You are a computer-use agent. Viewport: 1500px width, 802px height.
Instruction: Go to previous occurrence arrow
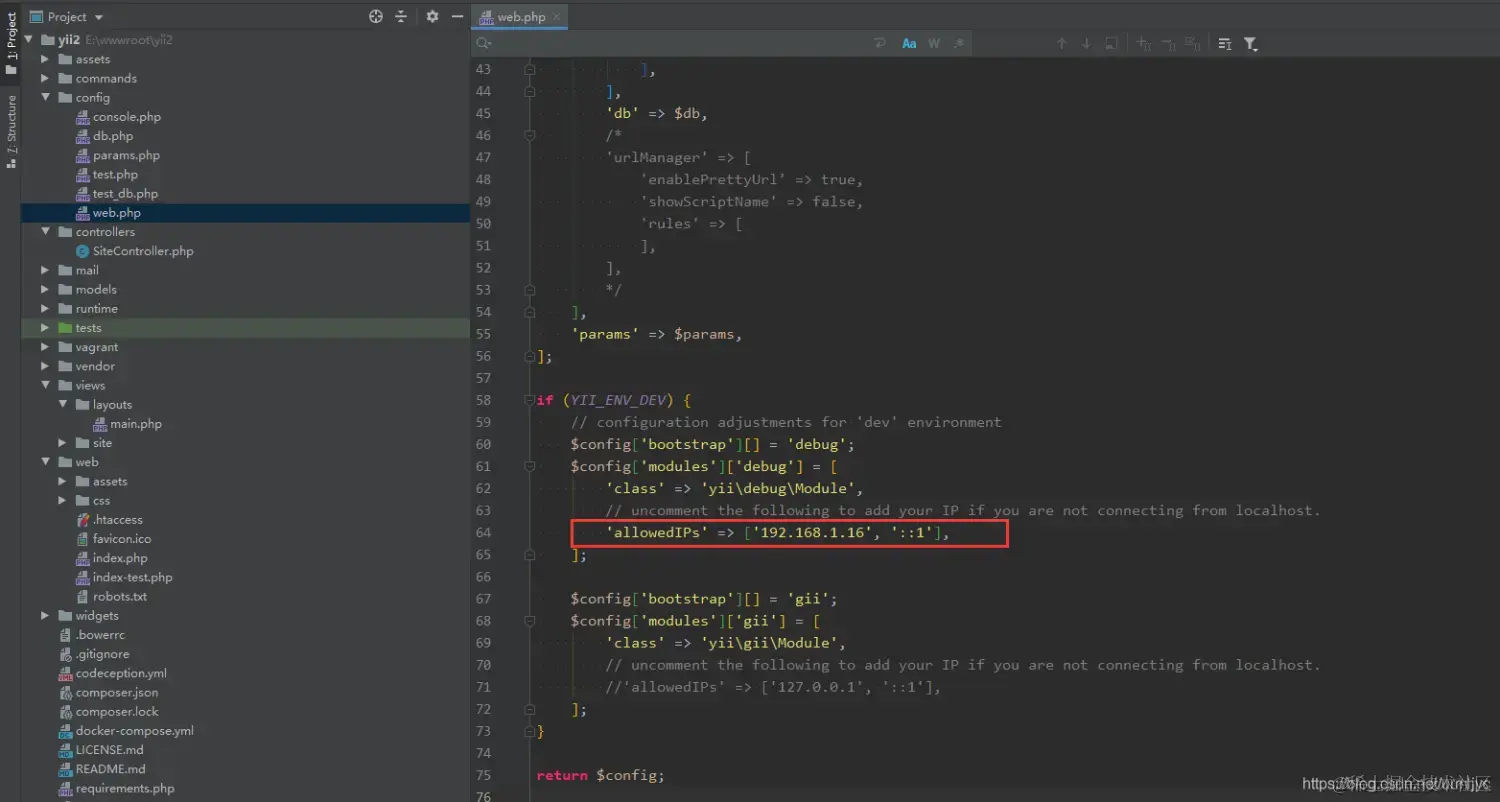1062,43
